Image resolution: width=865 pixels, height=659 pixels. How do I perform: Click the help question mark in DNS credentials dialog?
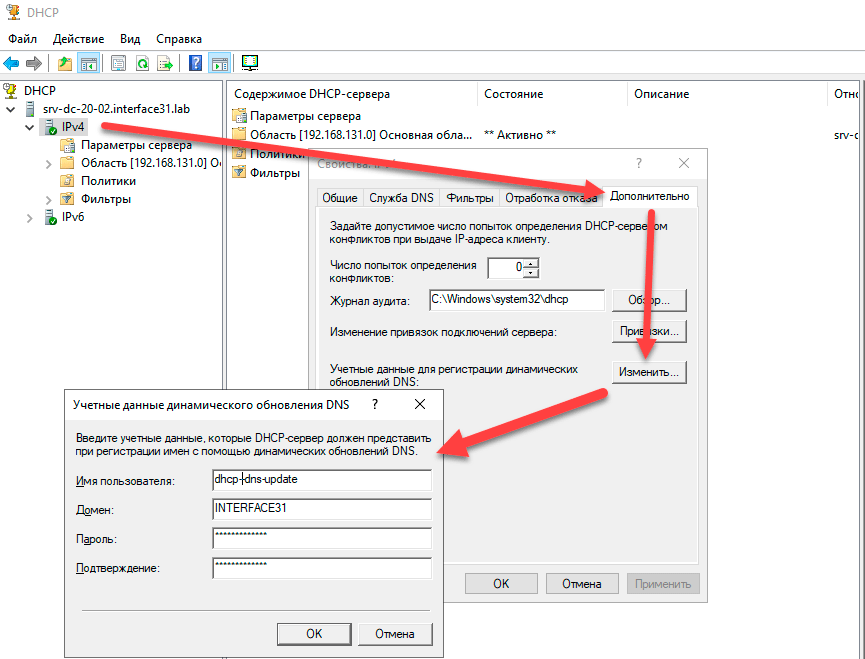[x=375, y=404]
